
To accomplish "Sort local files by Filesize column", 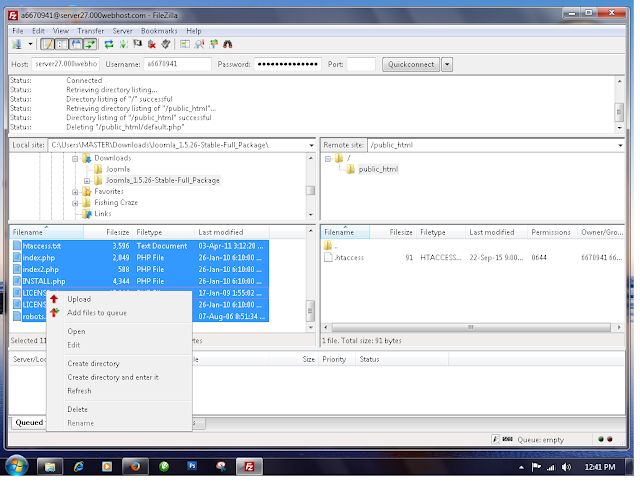I will [x=108, y=232].
